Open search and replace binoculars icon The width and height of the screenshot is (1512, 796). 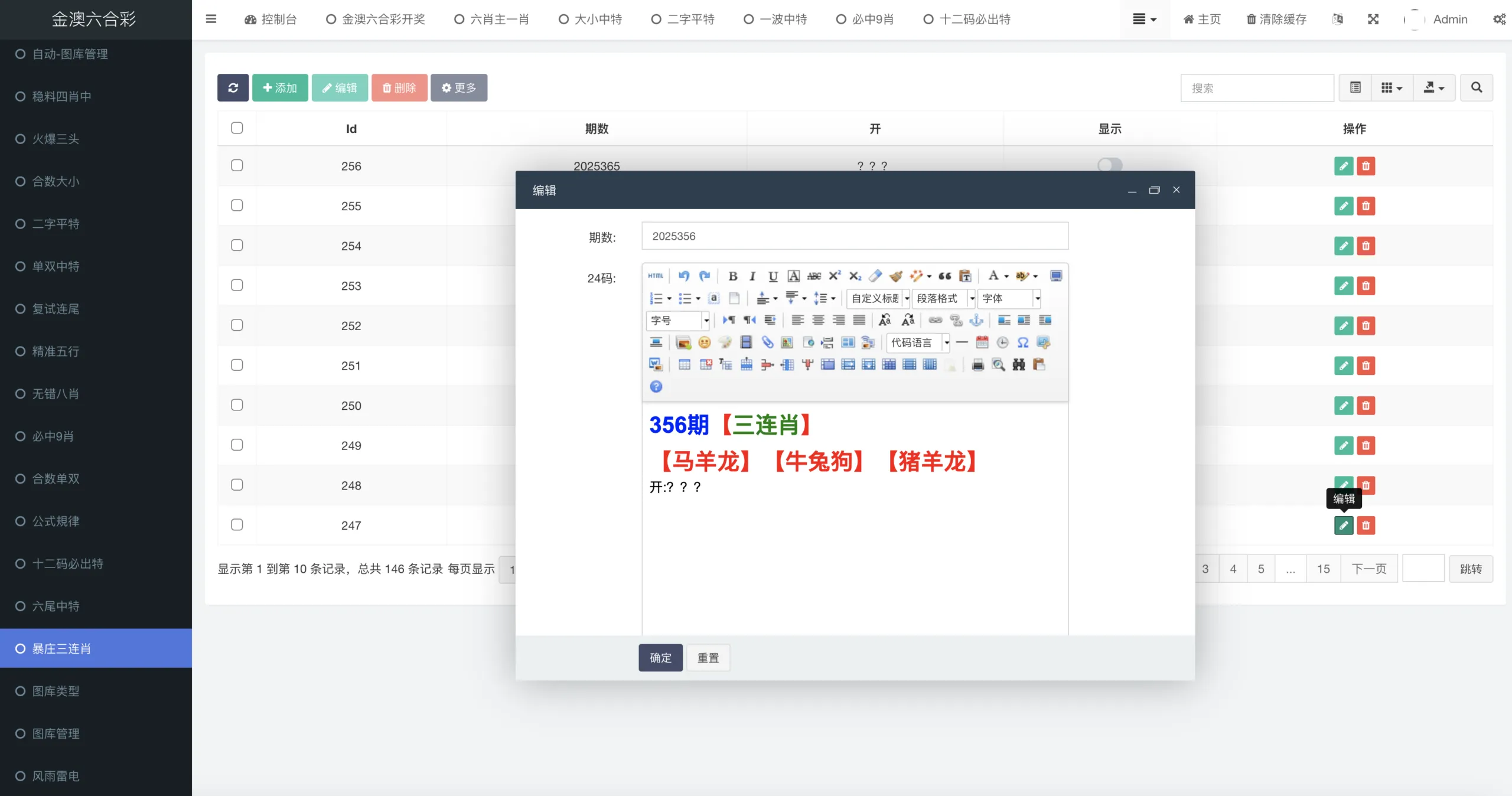[1019, 364]
